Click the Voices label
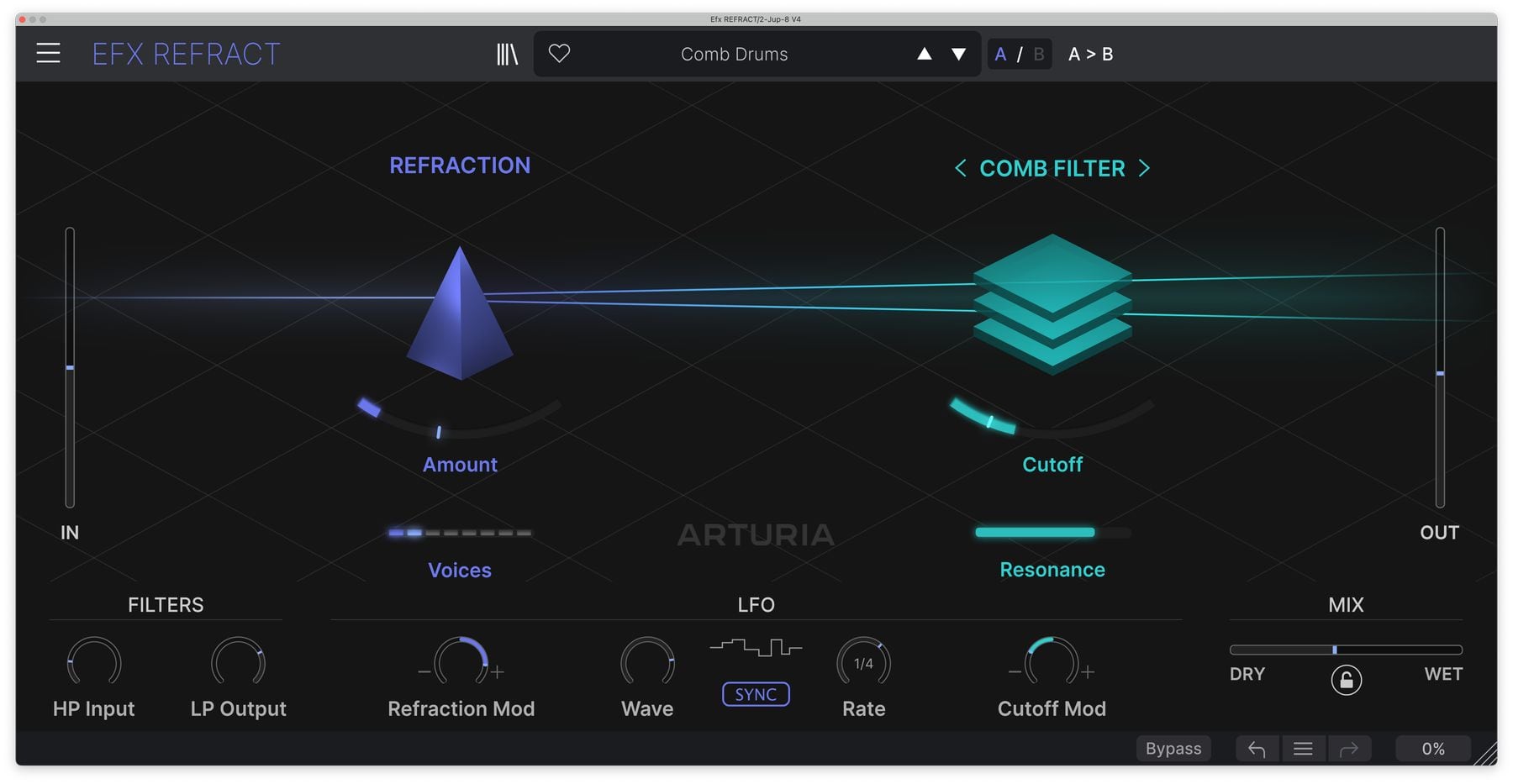Image resolution: width=1513 pixels, height=784 pixels. click(460, 570)
